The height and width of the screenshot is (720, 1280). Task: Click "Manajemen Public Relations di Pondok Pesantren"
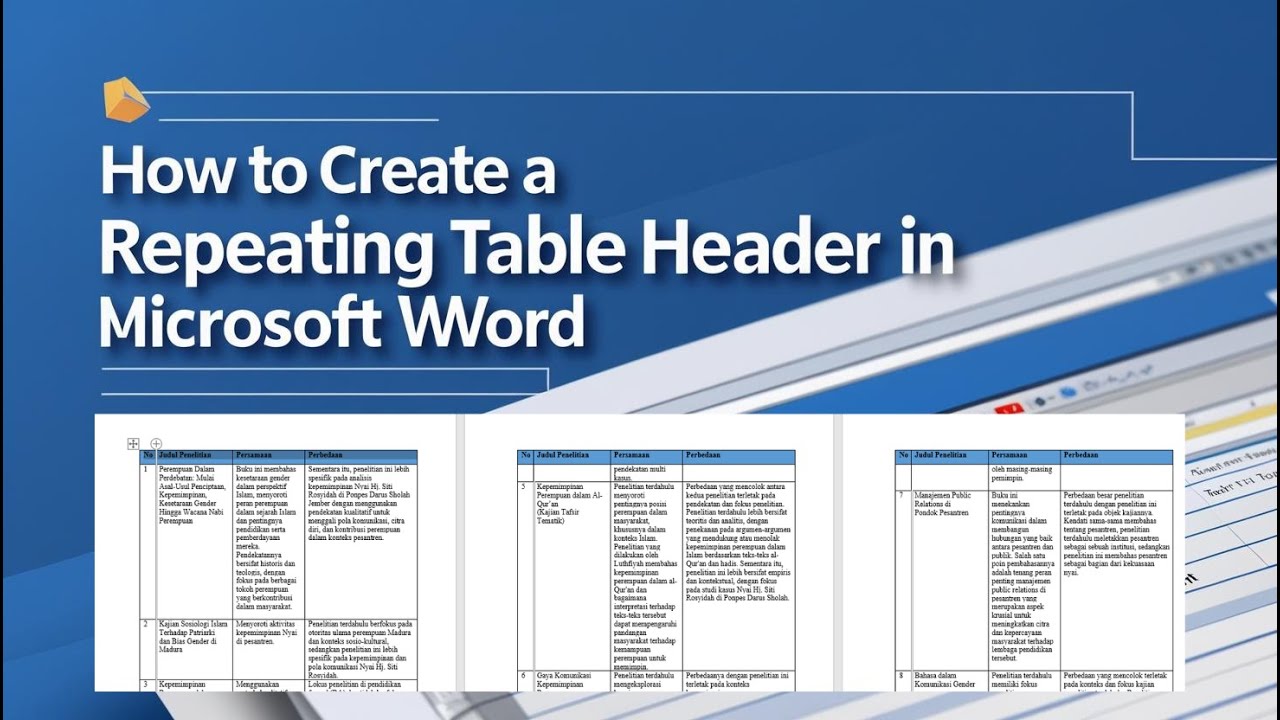tap(950, 579)
